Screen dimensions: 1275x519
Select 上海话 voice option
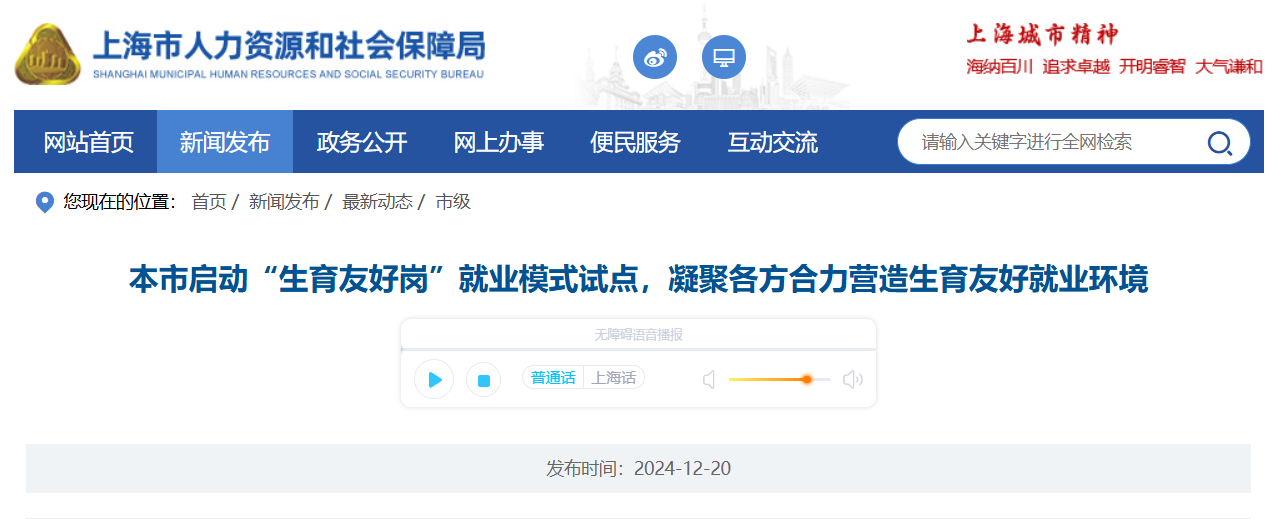point(613,378)
